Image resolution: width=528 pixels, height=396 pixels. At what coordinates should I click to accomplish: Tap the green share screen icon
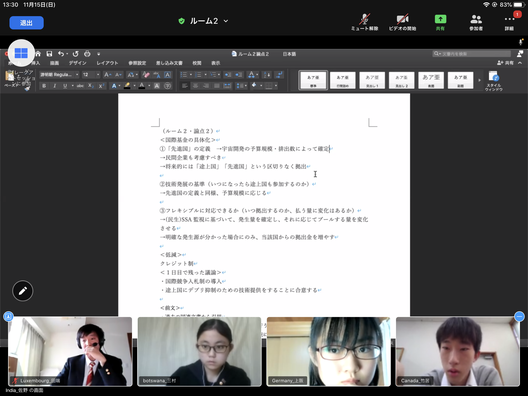(440, 19)
